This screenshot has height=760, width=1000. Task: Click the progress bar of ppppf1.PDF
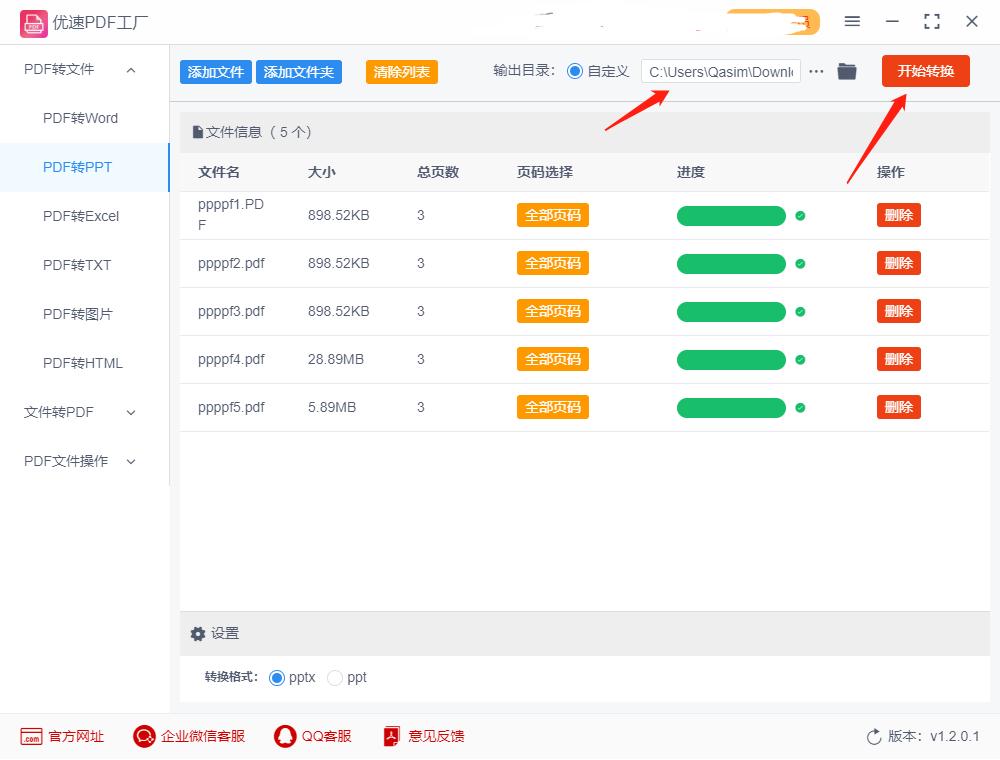(x=731, y=215)
